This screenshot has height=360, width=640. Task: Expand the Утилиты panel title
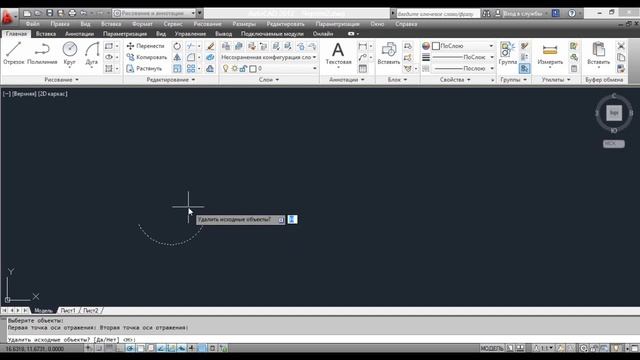(x=556, y=80)
